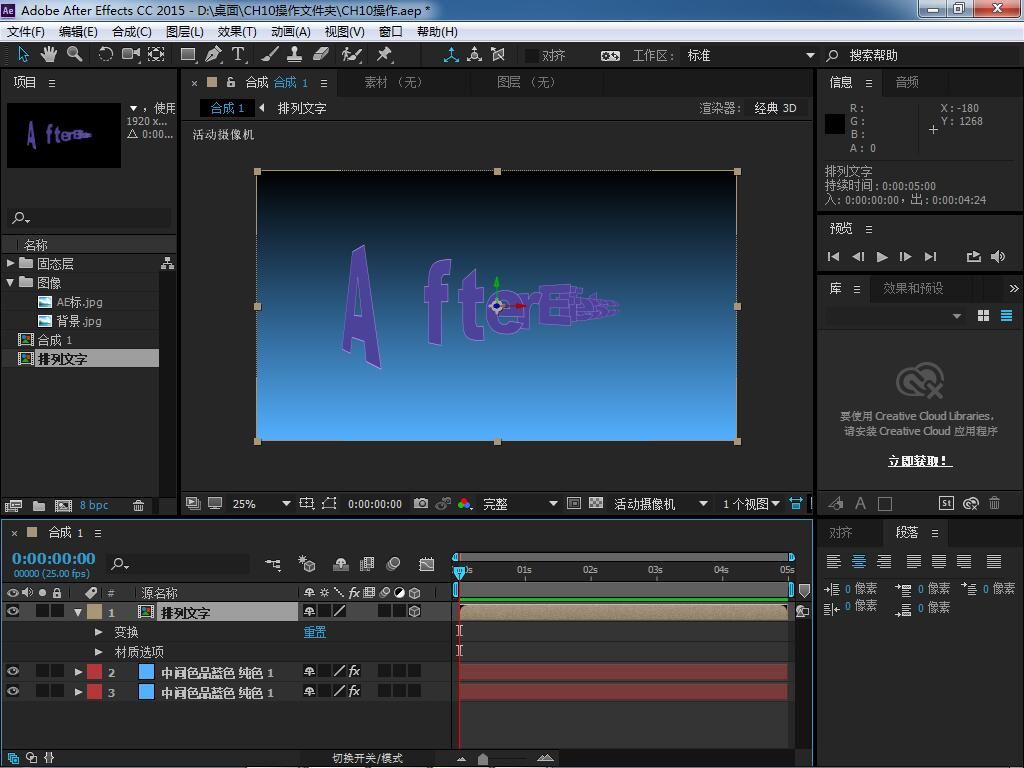Expand layer 2 properties triangle
This screenshot has width=1024, height=768.
[78, 671]
